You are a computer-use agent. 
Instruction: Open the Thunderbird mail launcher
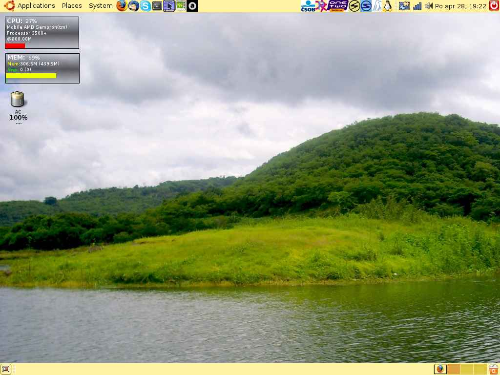pos(134,6)
